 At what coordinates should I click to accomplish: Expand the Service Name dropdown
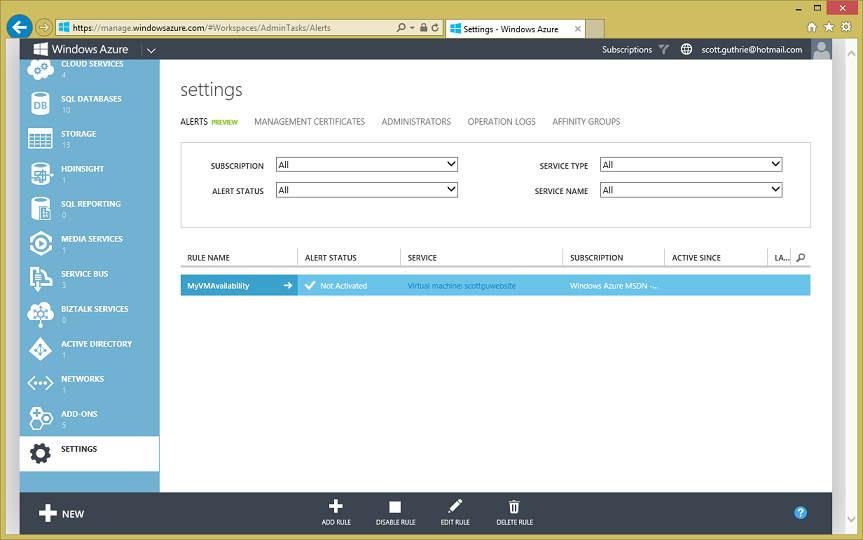coord(691,189)
